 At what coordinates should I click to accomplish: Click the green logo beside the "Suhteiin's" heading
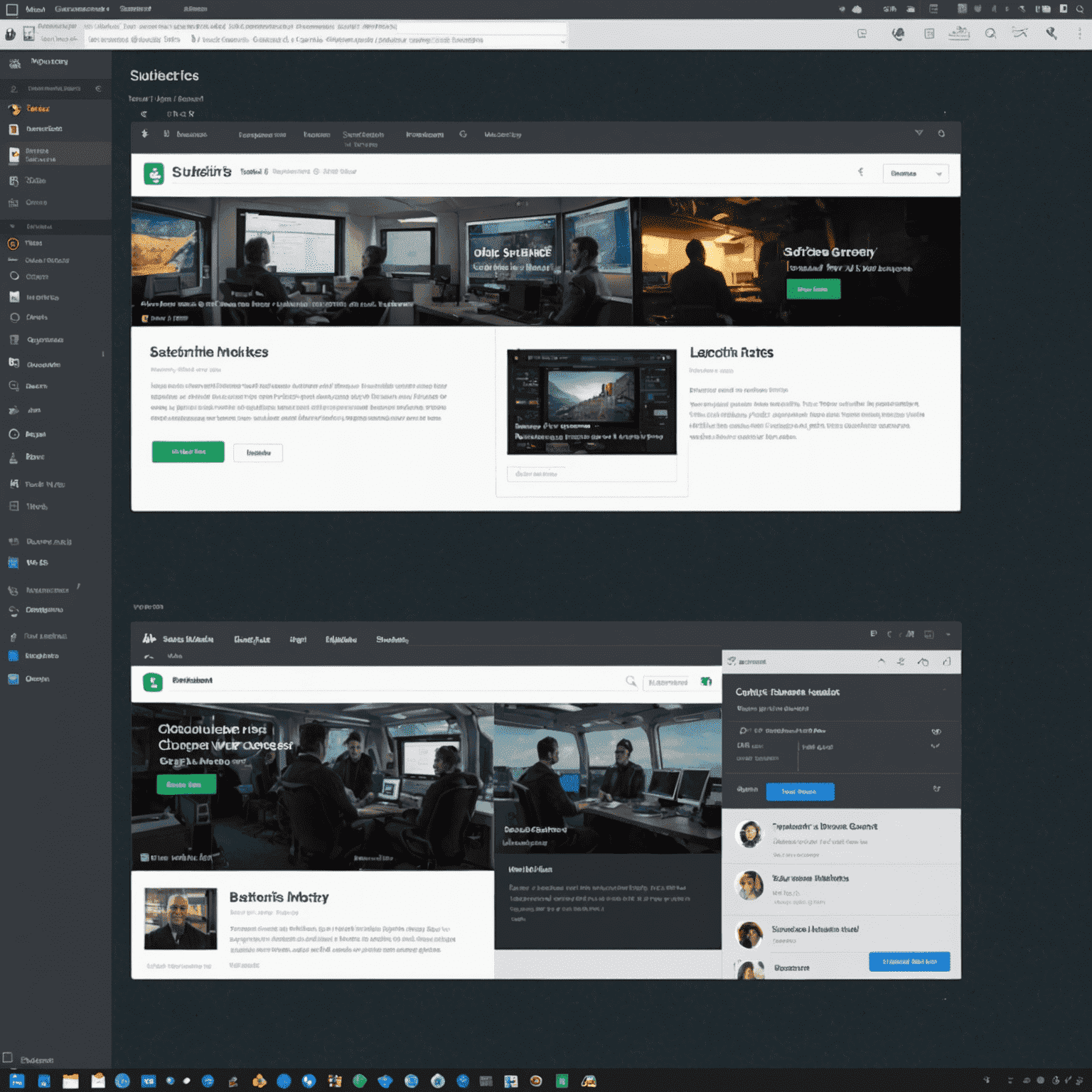[154, 173]
